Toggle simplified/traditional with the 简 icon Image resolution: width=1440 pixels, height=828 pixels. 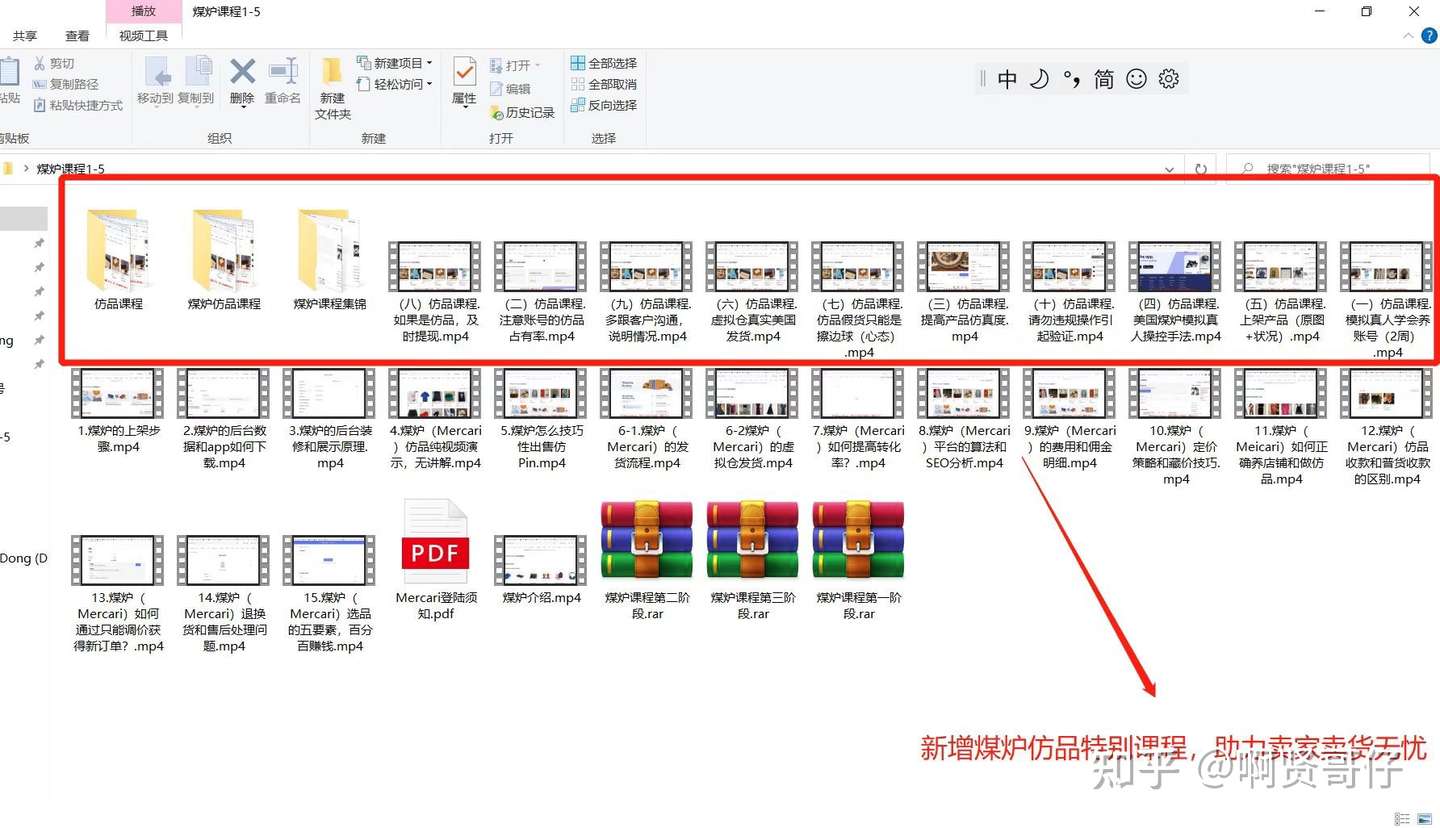tap(1104, 78)
